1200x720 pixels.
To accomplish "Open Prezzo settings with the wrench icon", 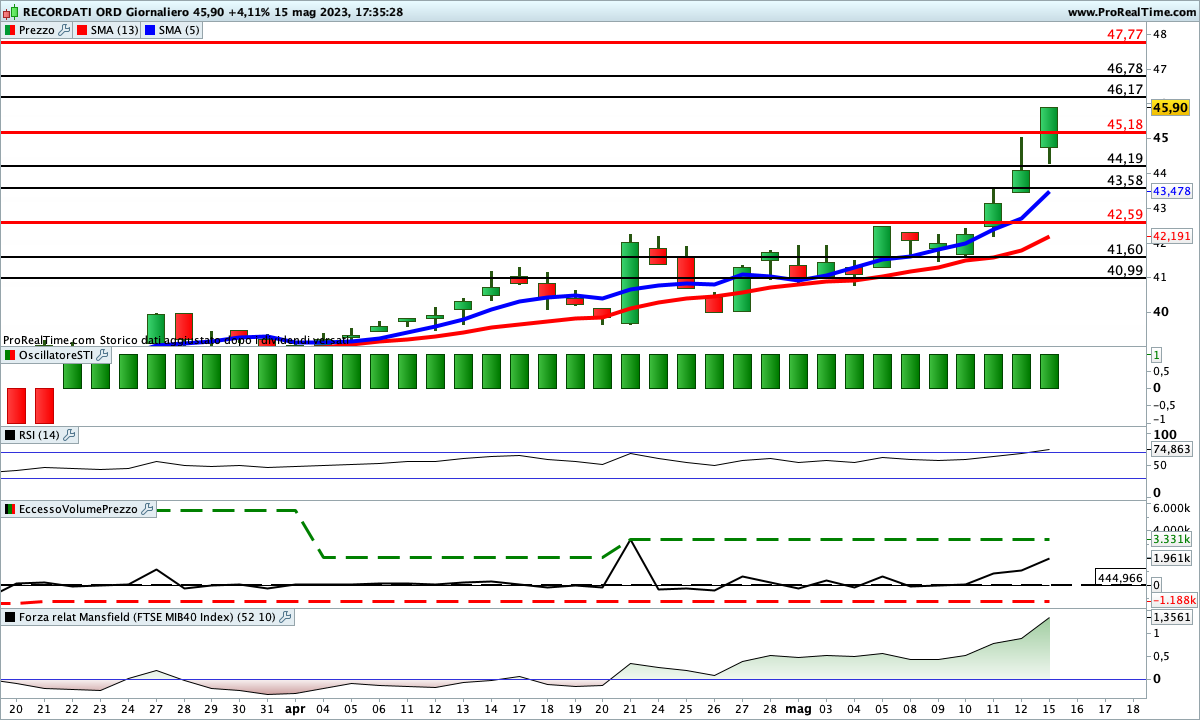I will pos(65,30).
